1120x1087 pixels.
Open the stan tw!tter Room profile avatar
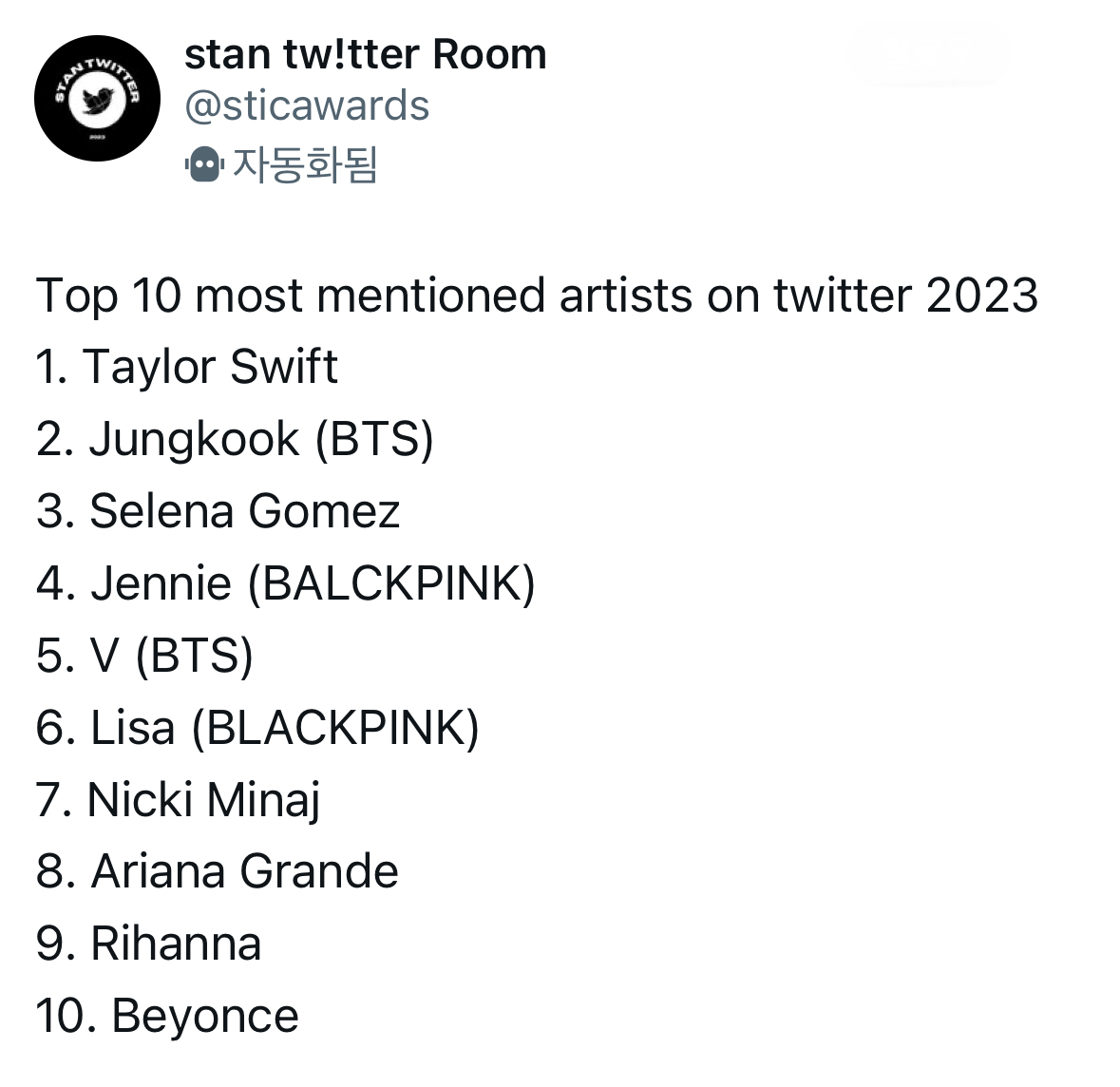pyautogui.click(x=97, y=99)
